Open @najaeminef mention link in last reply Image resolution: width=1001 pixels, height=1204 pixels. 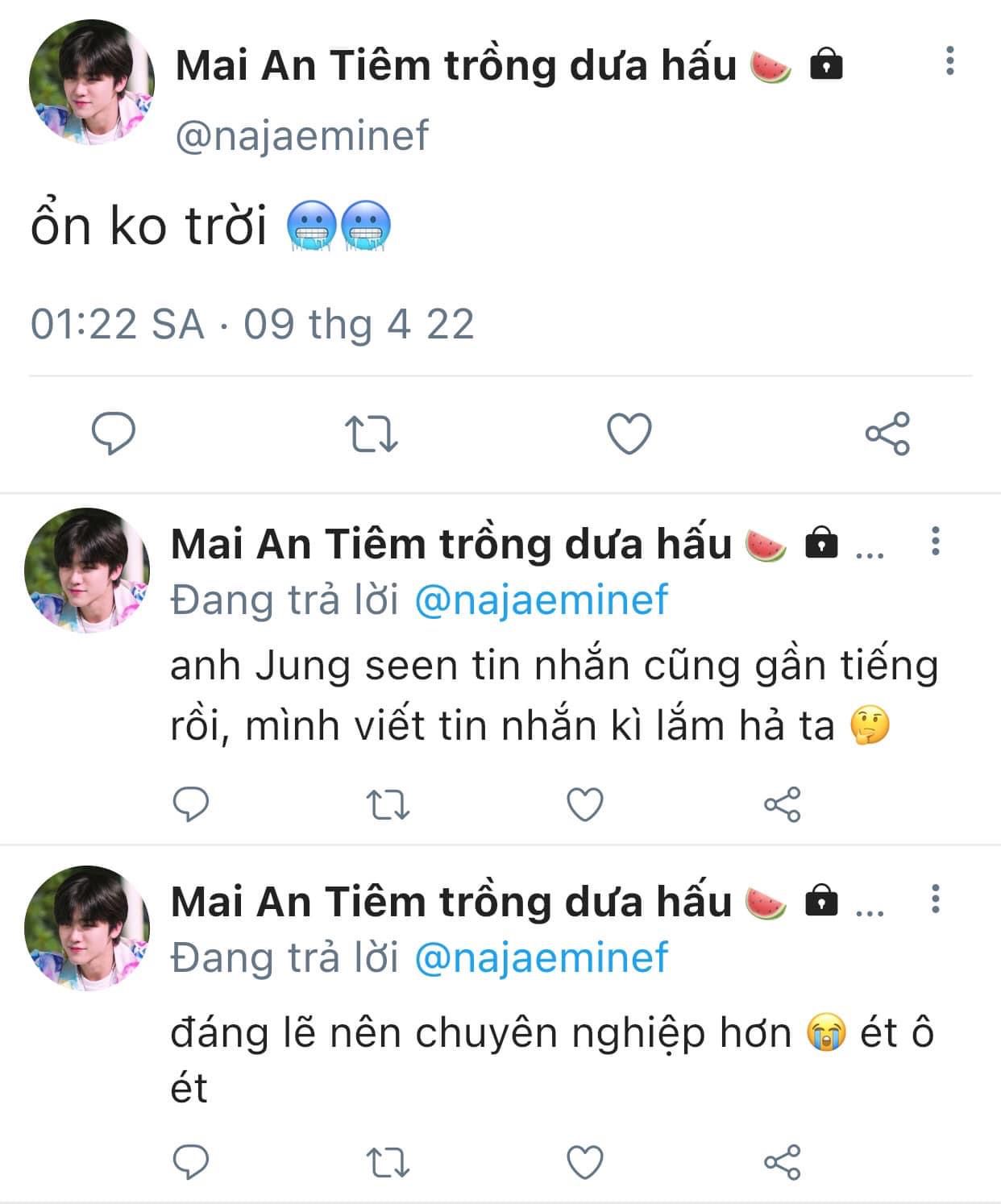[541, 957]
